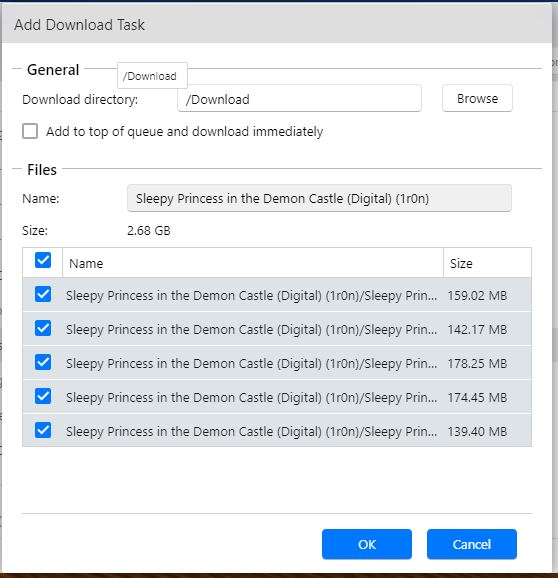Sort files by the Name column header

tap(253, 263)
